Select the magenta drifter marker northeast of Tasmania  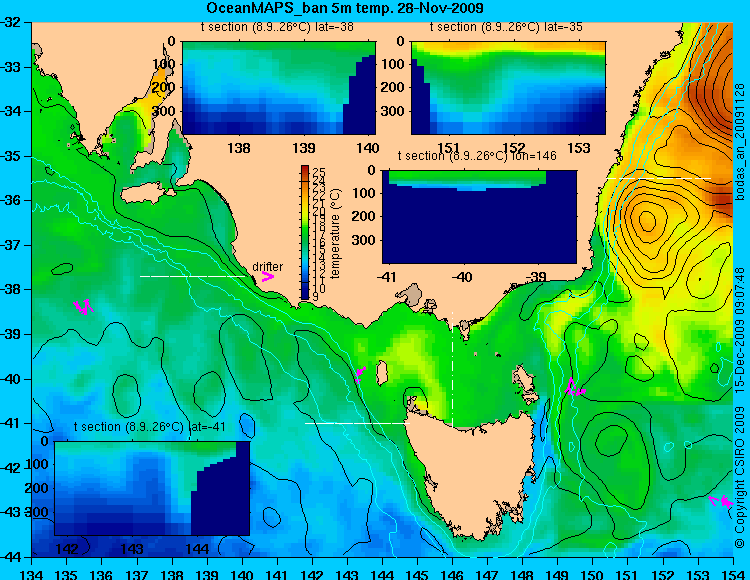pos(574,387)
